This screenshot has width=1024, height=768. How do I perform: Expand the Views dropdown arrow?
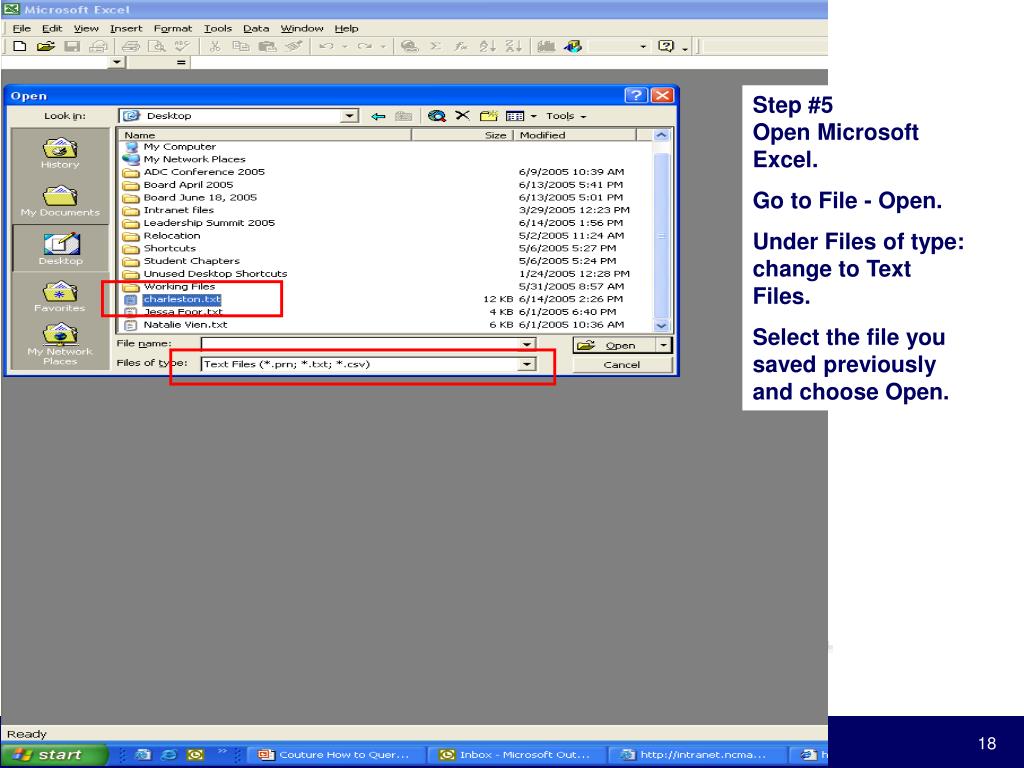(533, 116)
